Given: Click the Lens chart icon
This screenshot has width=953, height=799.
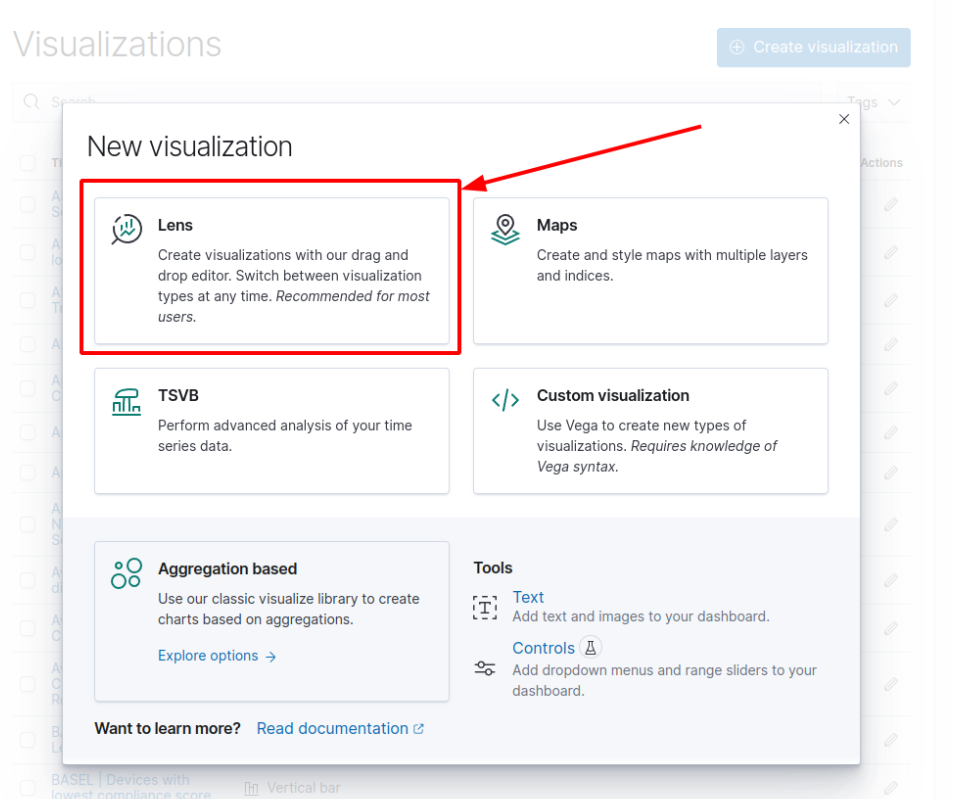Looking at the screenshot, I should [x=127, y=229].
